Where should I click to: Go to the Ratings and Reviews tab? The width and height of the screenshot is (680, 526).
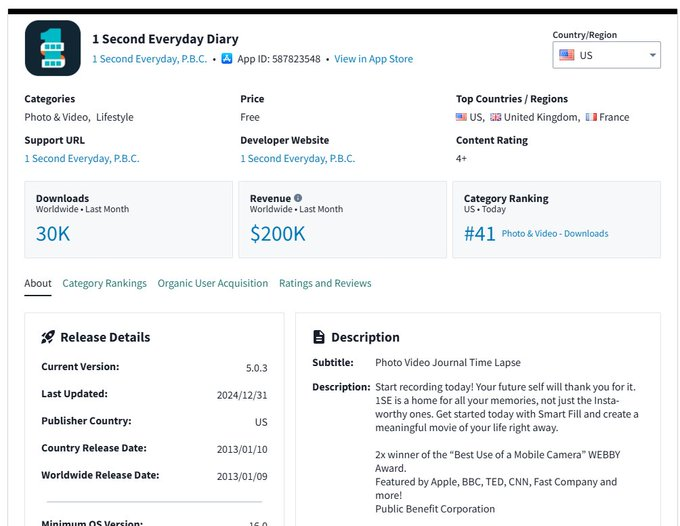tap(325, 283)
